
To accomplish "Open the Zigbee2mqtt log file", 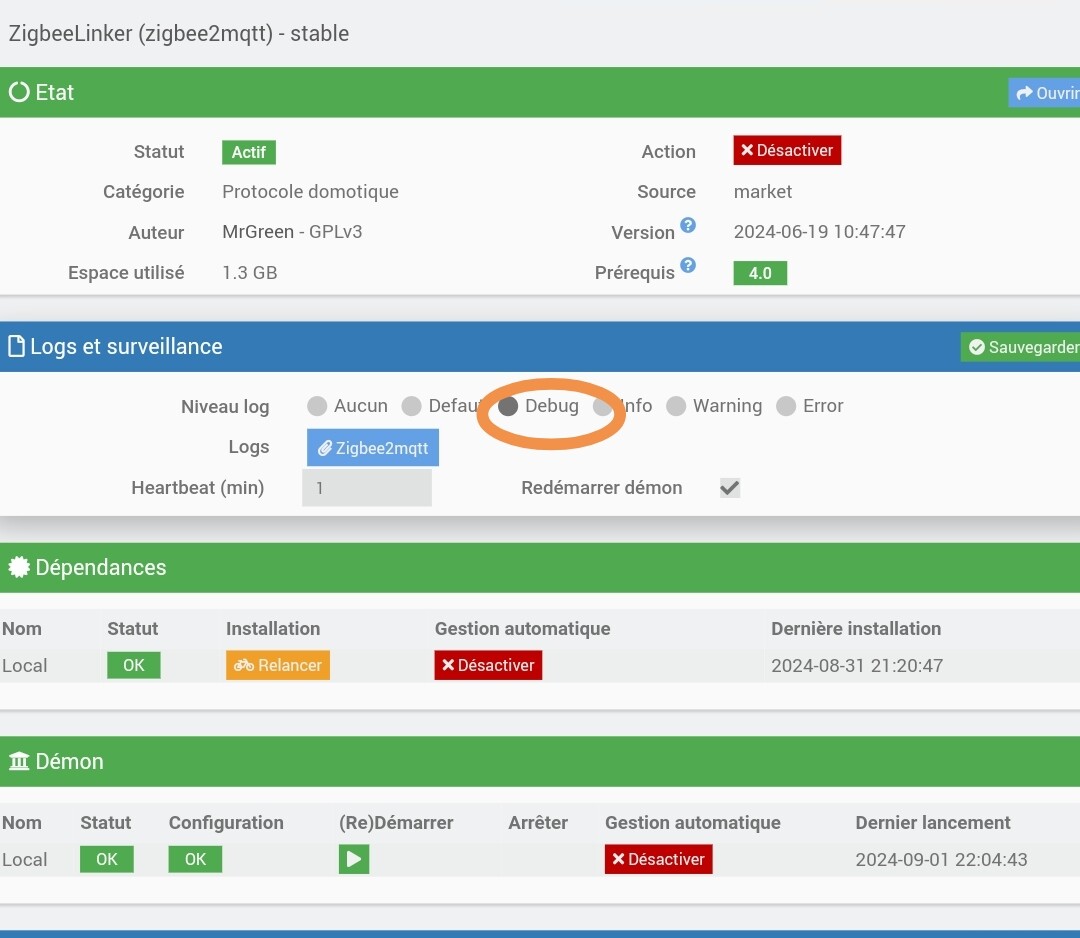I will pyautogui.click(x=373, y=448).
